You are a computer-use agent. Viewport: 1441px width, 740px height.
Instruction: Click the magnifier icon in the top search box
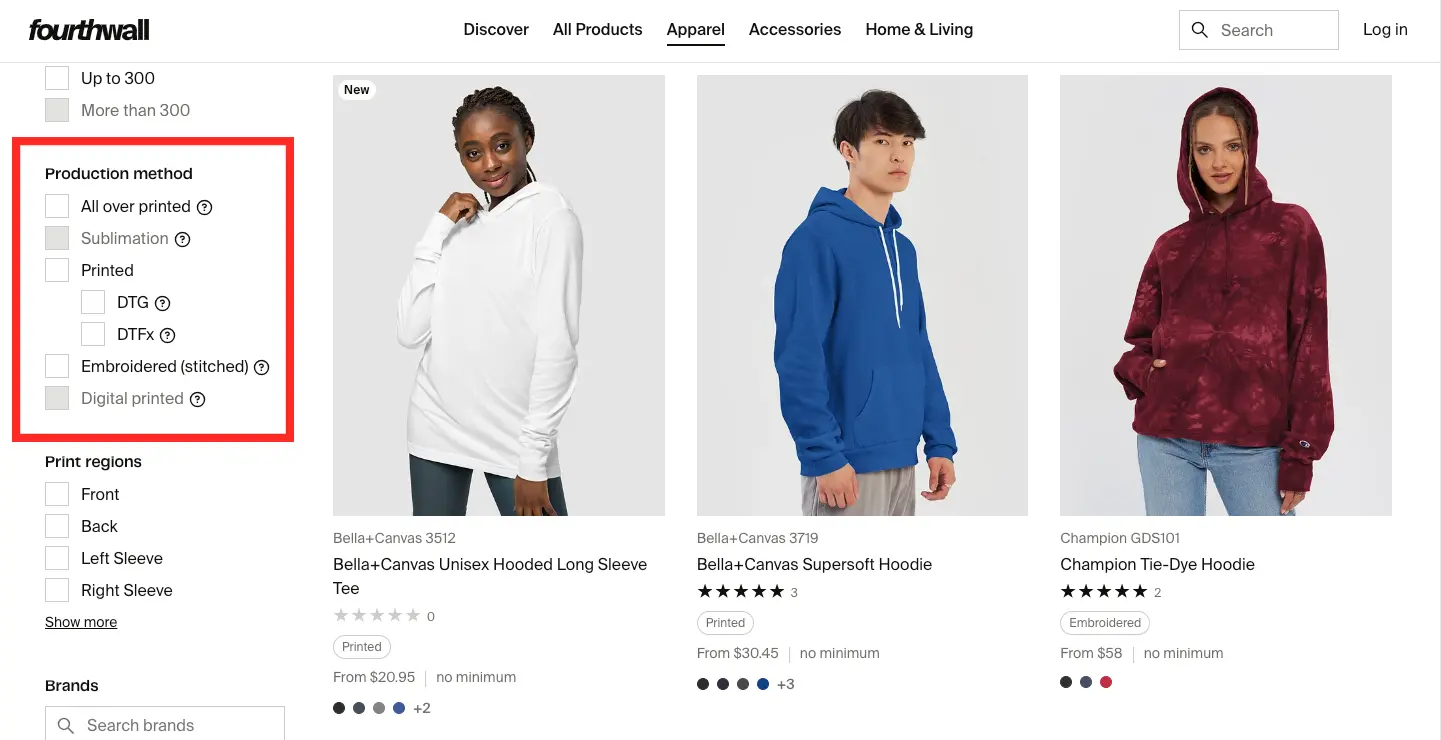click(1200, 30)
